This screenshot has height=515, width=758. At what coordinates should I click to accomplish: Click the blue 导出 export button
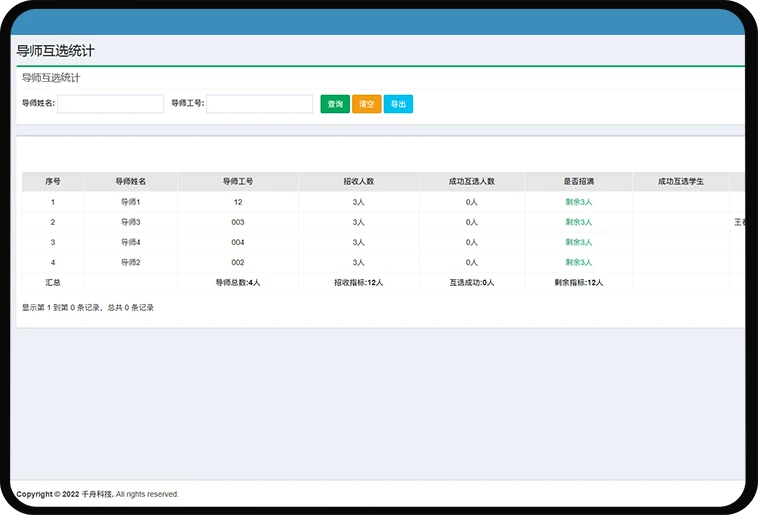click(398, 104)
